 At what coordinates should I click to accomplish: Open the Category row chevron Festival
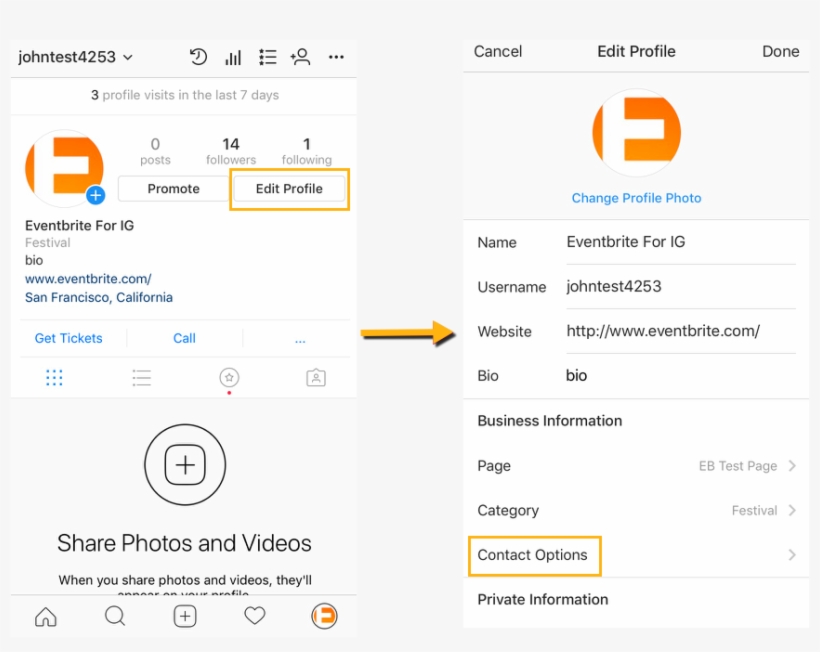(x=792, y=510)
